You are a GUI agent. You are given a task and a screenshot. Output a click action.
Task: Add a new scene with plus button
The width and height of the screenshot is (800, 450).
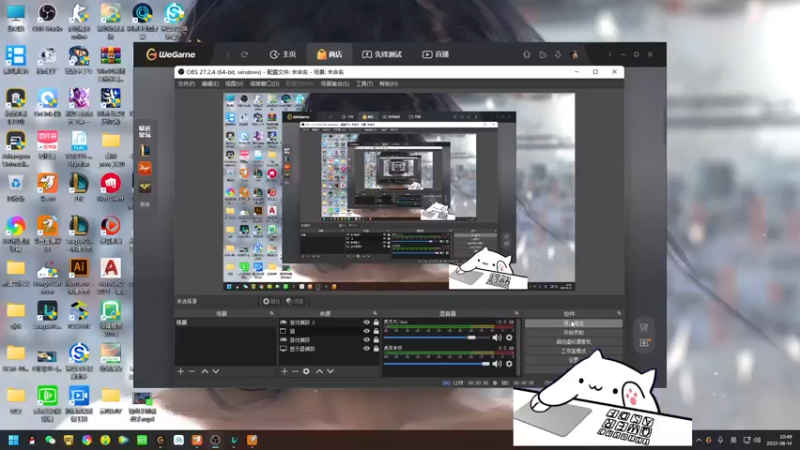181,371
